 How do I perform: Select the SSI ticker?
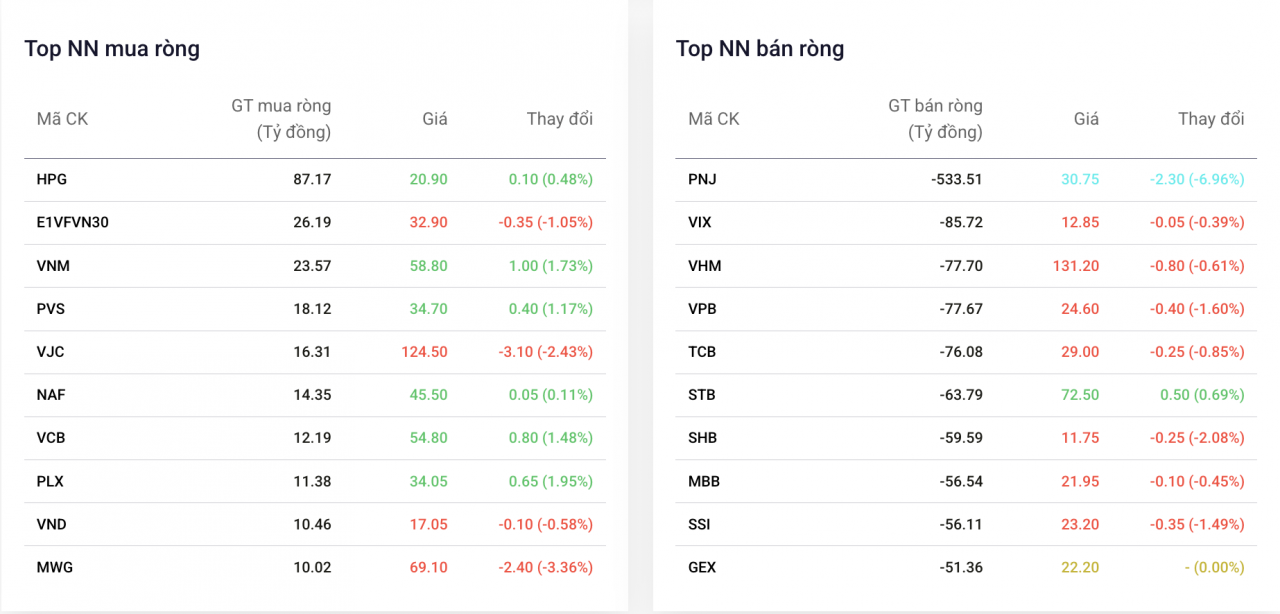click(700, 524)
